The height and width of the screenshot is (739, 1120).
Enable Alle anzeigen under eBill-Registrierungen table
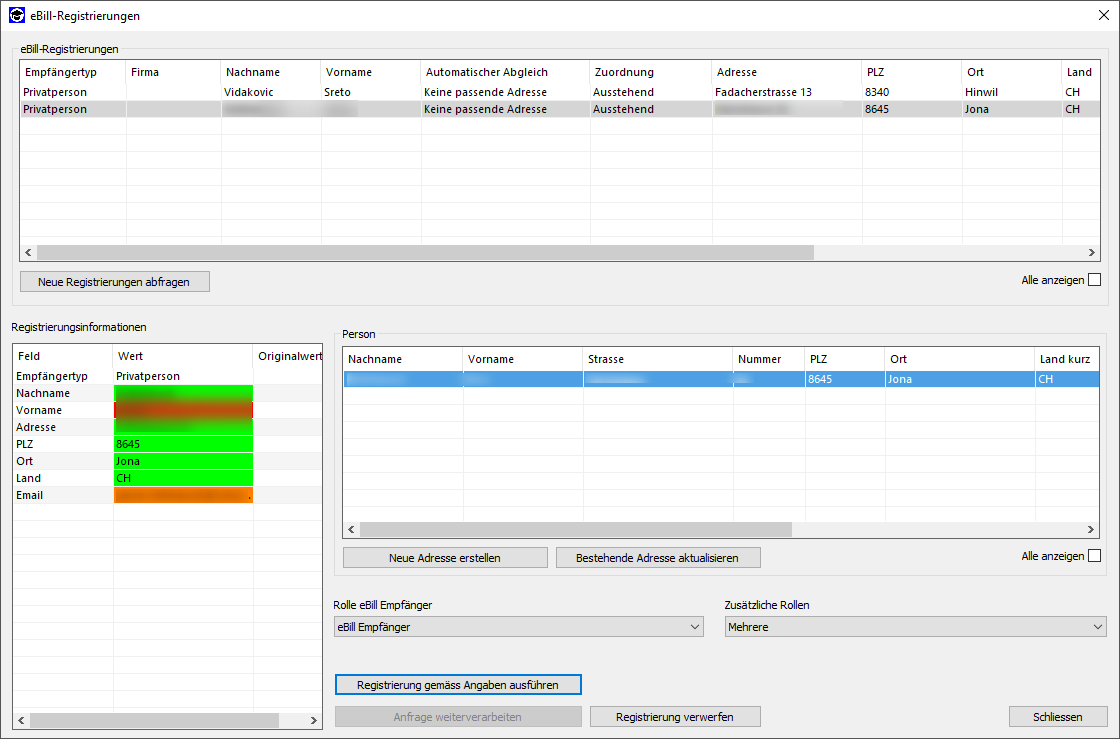point(1094,280)
